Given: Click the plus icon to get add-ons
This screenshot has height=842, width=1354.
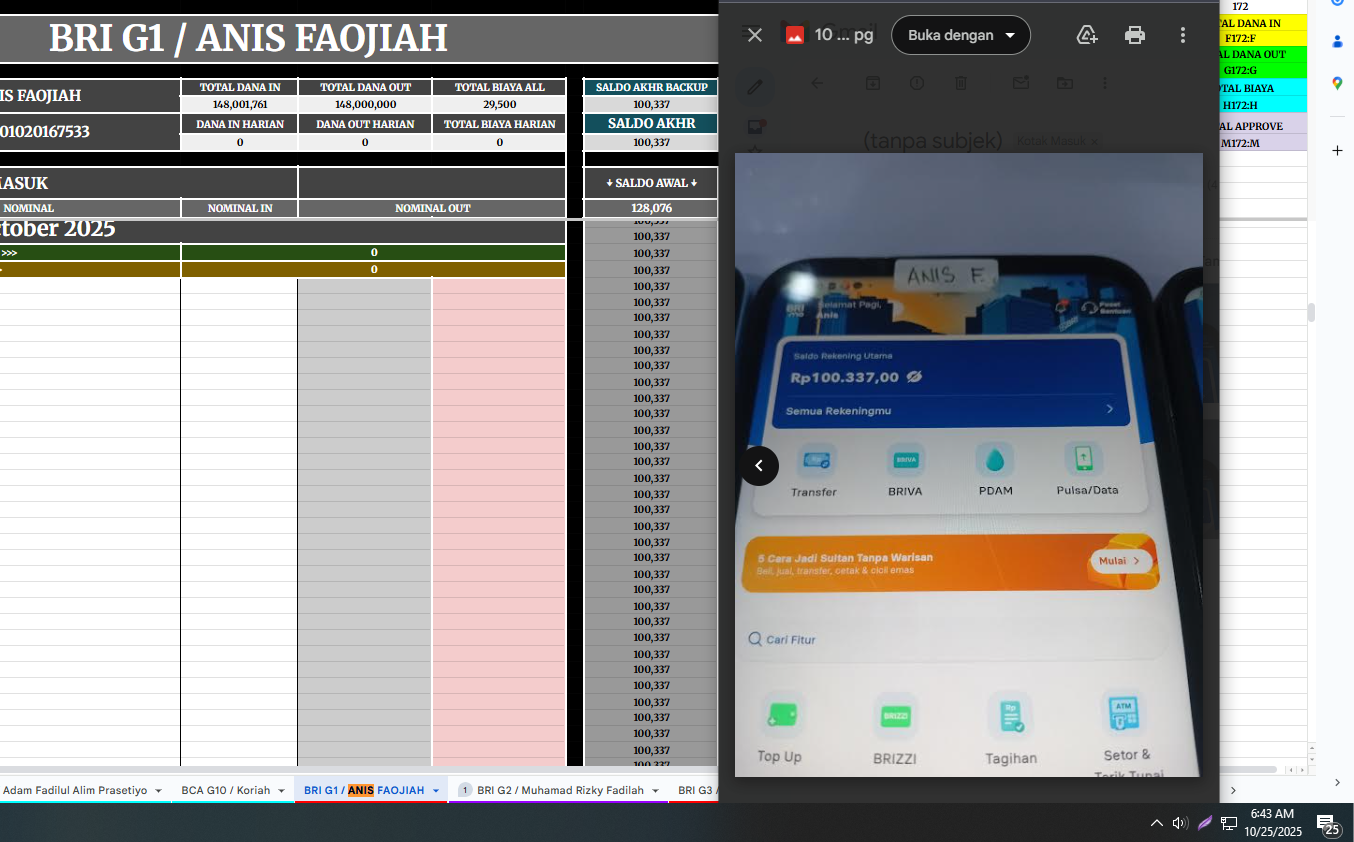Looking at the screenshot, I should point(1338,151).
